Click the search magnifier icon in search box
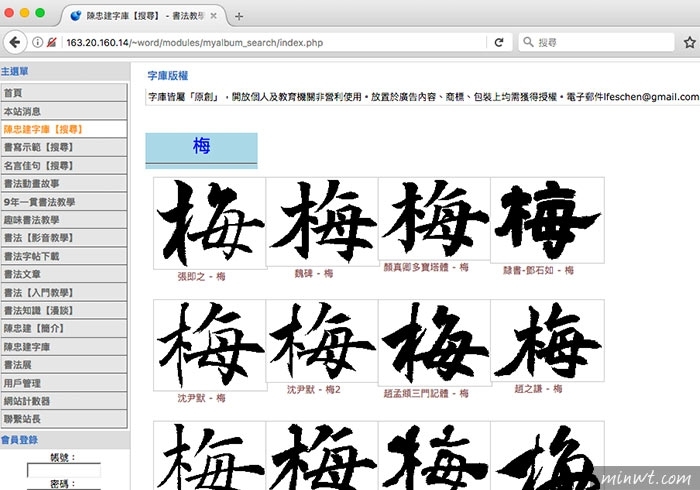This screenshot has width=700, height=490. coord(527,43)
